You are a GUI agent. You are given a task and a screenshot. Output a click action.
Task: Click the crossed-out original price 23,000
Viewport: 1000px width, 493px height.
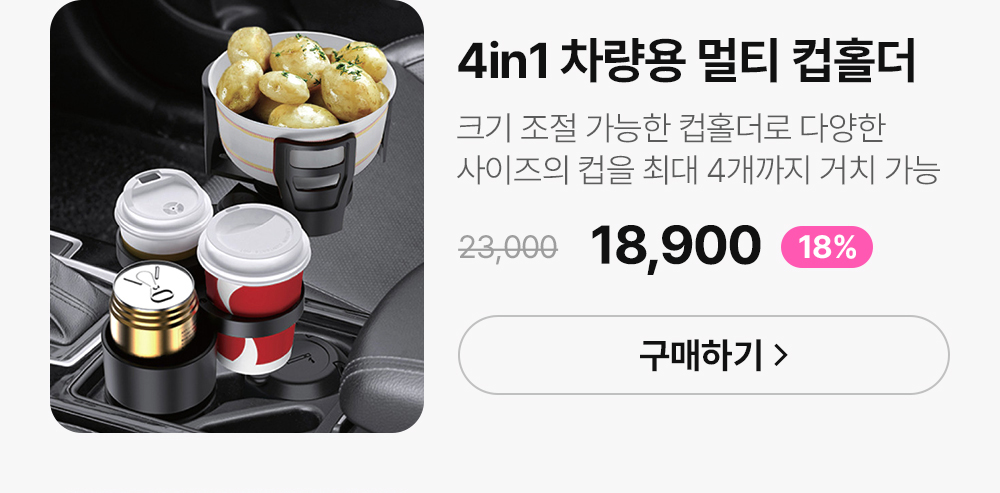508,246
